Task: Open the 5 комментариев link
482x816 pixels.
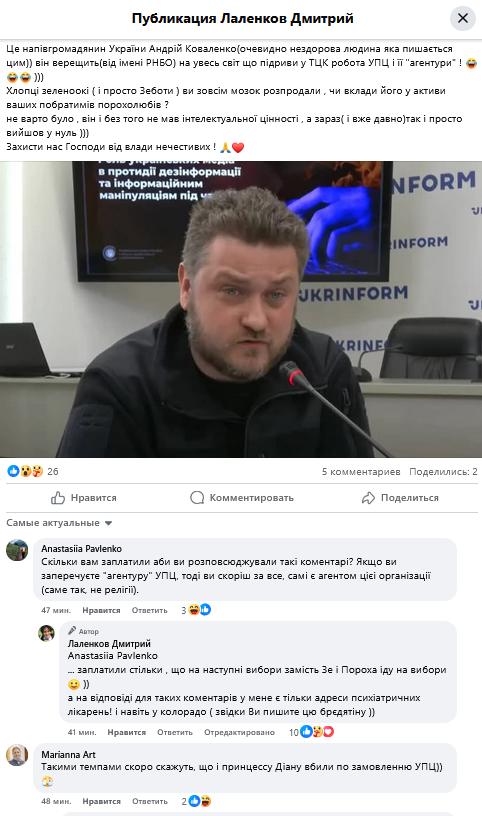Action: (x=361, y=471)
